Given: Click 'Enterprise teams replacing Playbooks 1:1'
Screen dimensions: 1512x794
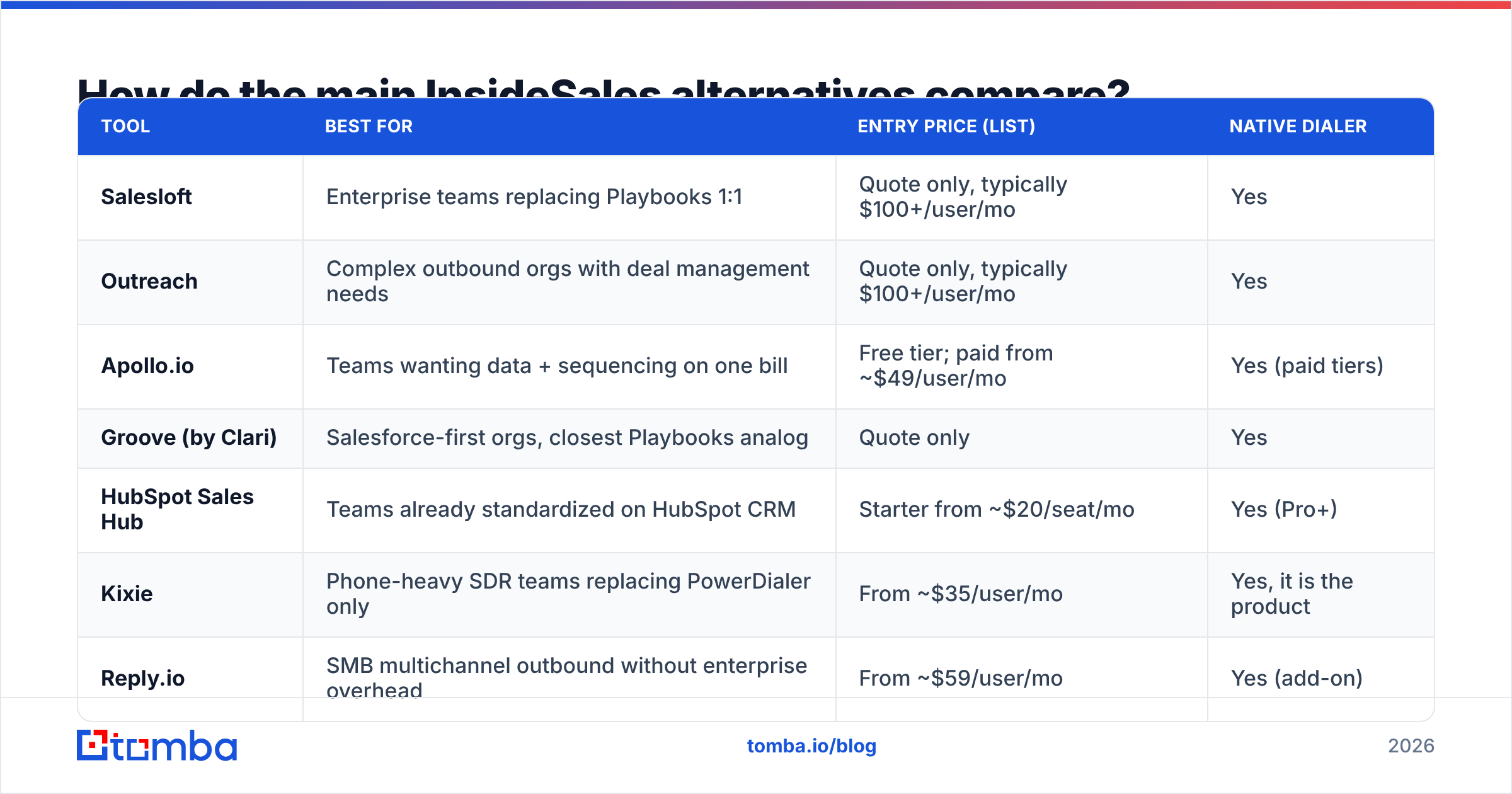Looking at the screenshot, I should coord(534,197).
